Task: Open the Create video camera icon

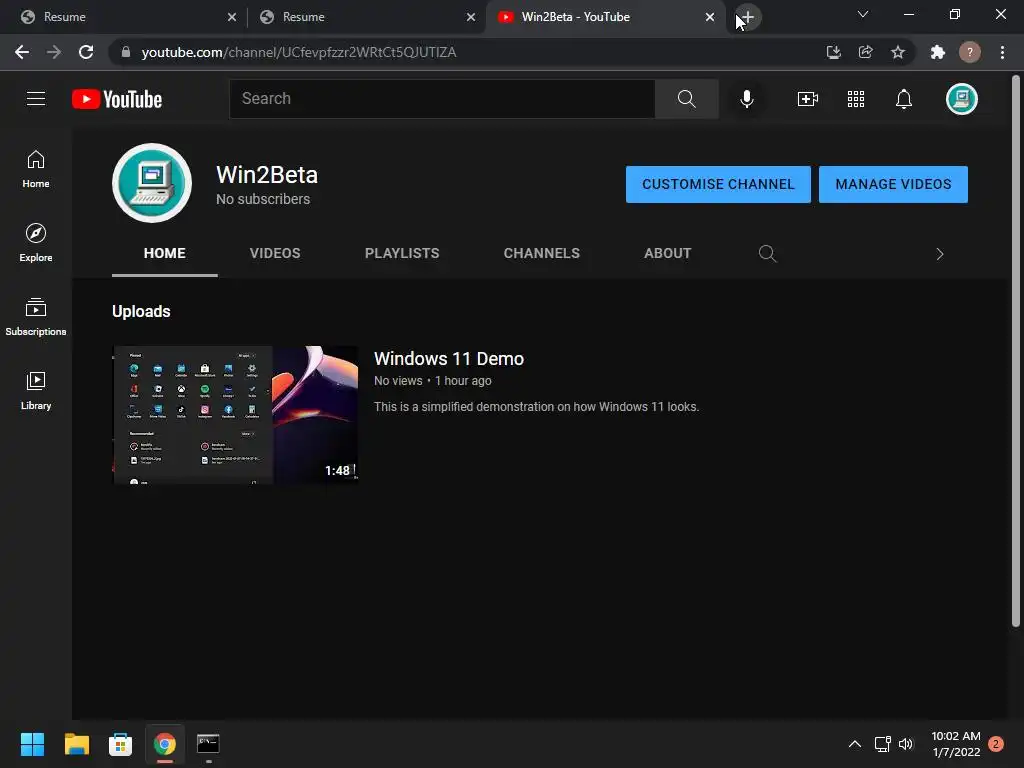Action: [x=808, y=99]
